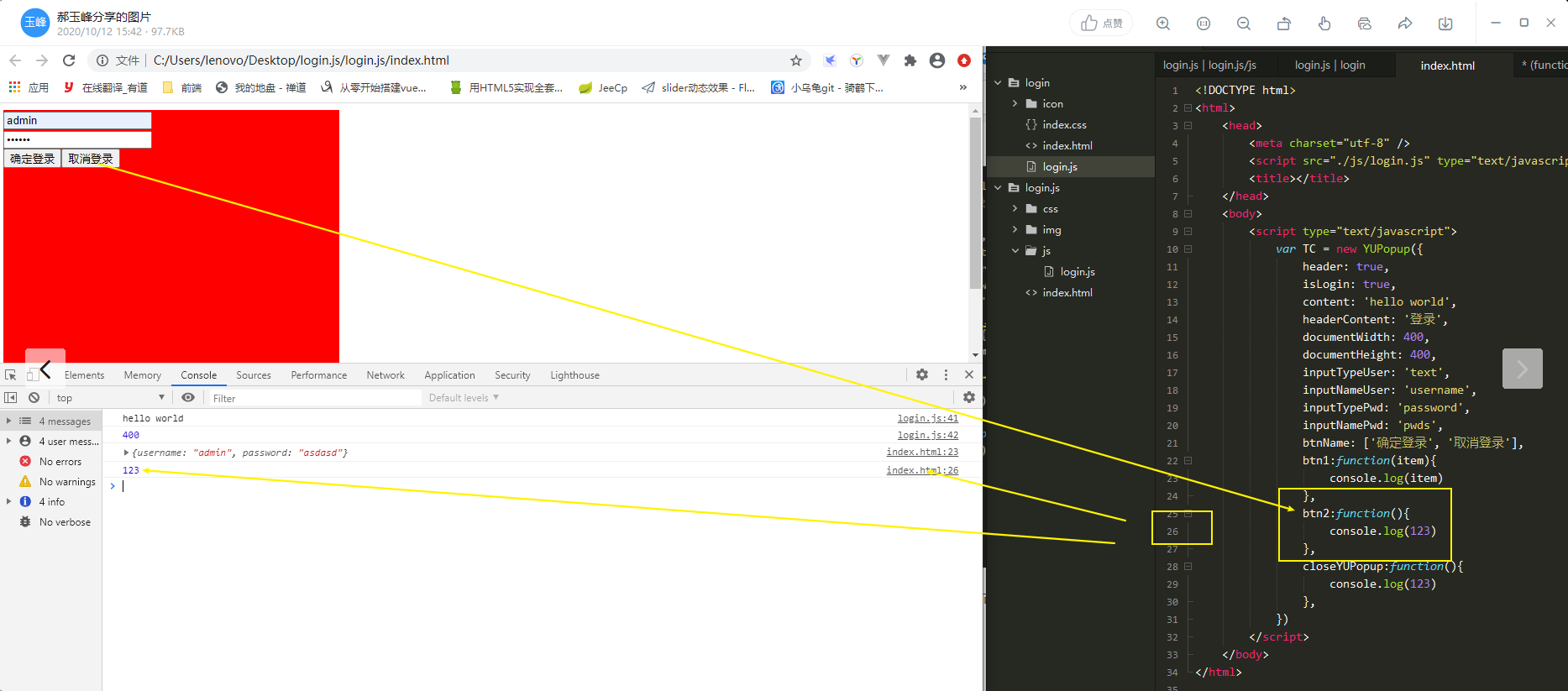
Task: Open DevTools more options menu
Action: (946, 374)
